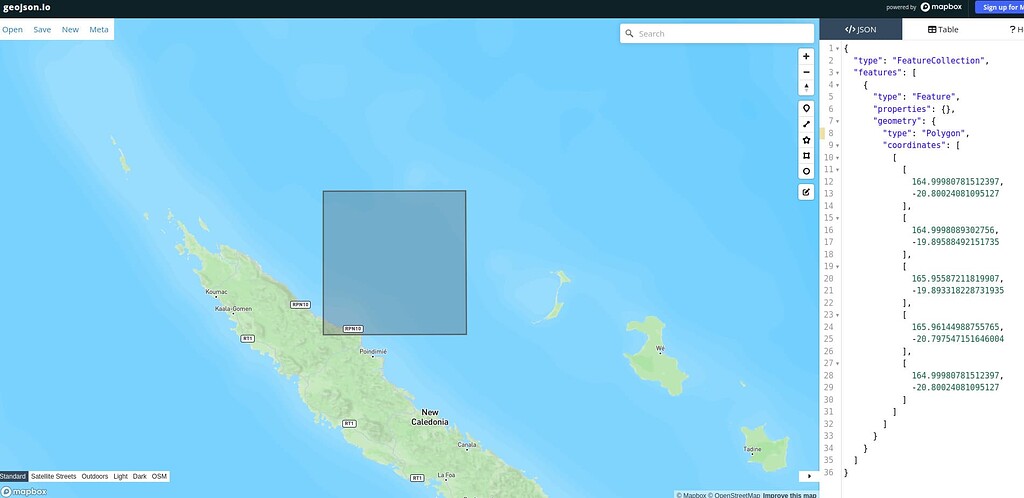This screenshot has height=498, width=1024.
Task: Select the draw circle tool
Action: (806, 171)
